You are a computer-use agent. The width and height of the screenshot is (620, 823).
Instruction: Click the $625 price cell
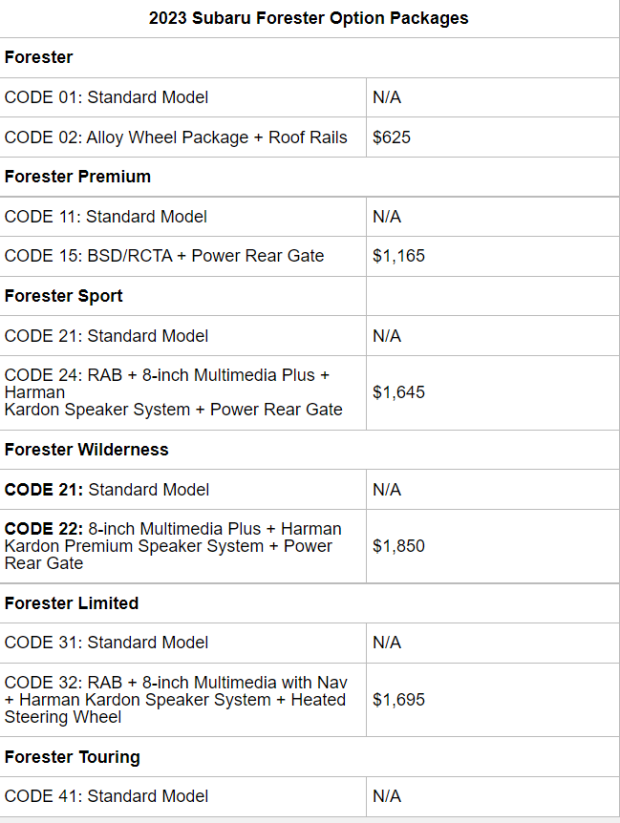[x=492, y=138]
